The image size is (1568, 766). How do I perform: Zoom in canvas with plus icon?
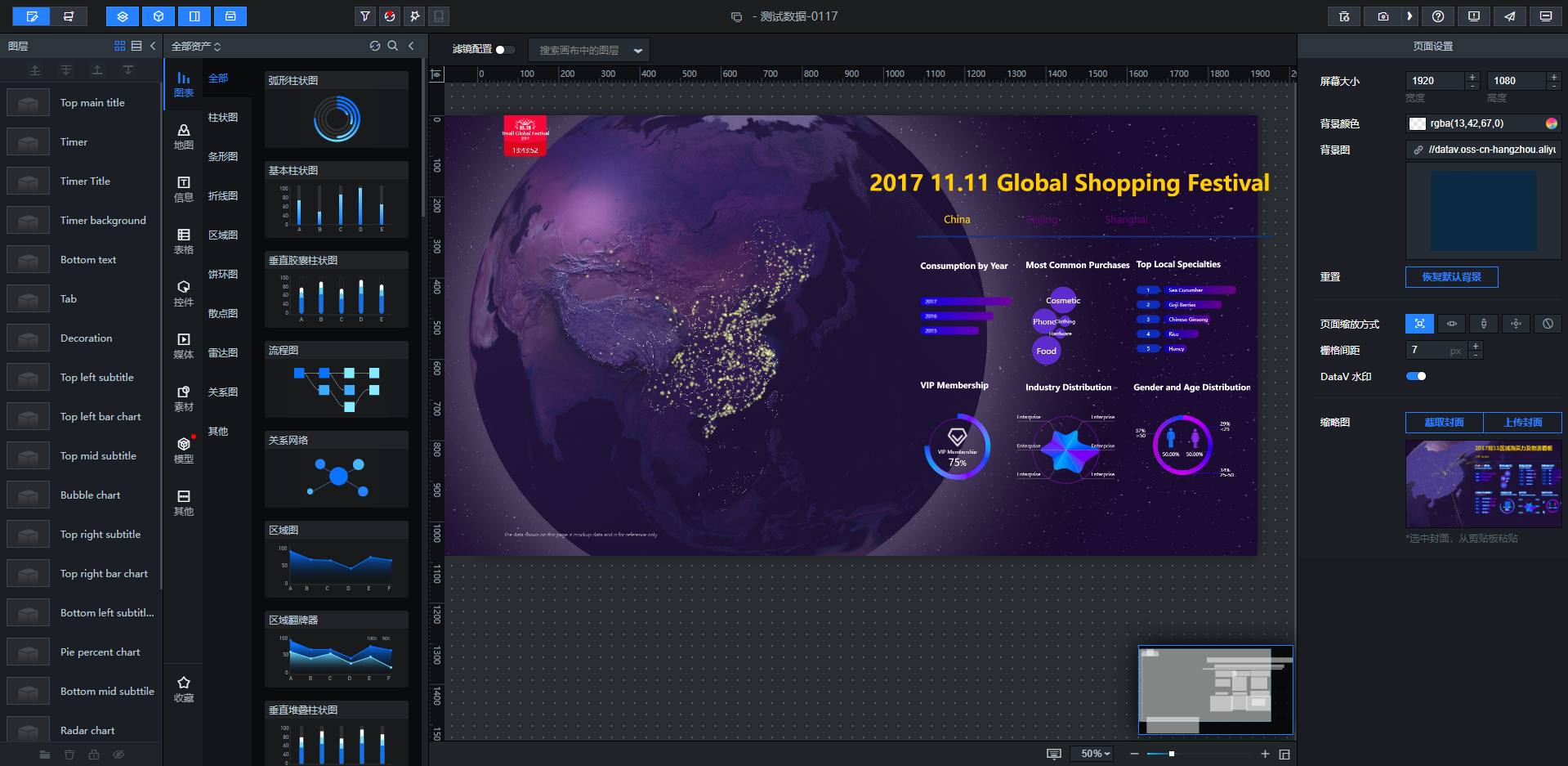pos(1265,754)
